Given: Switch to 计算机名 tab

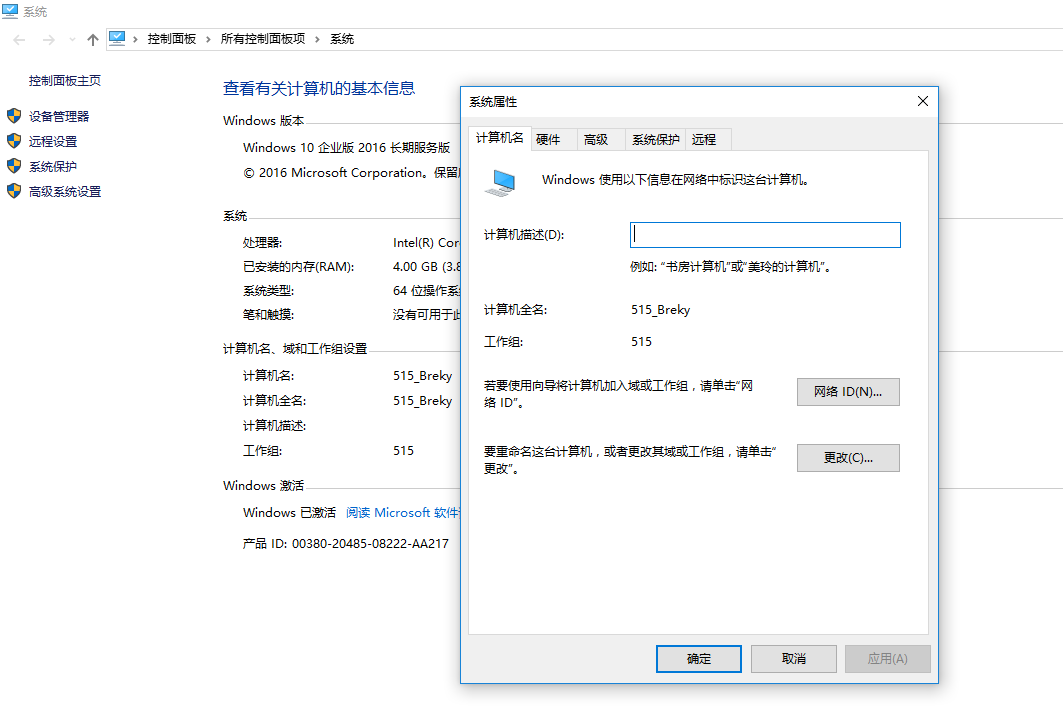Looking at the screenshot, I should pyautogui.click(x=500, y=138).
